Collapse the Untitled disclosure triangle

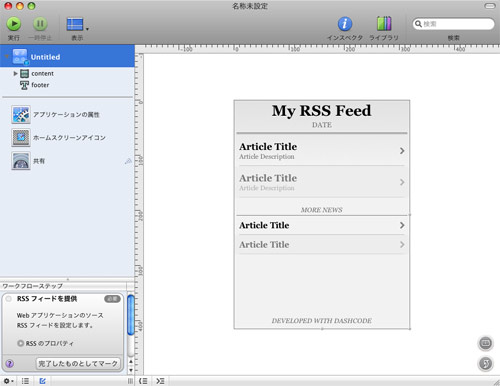coord(6,57)
